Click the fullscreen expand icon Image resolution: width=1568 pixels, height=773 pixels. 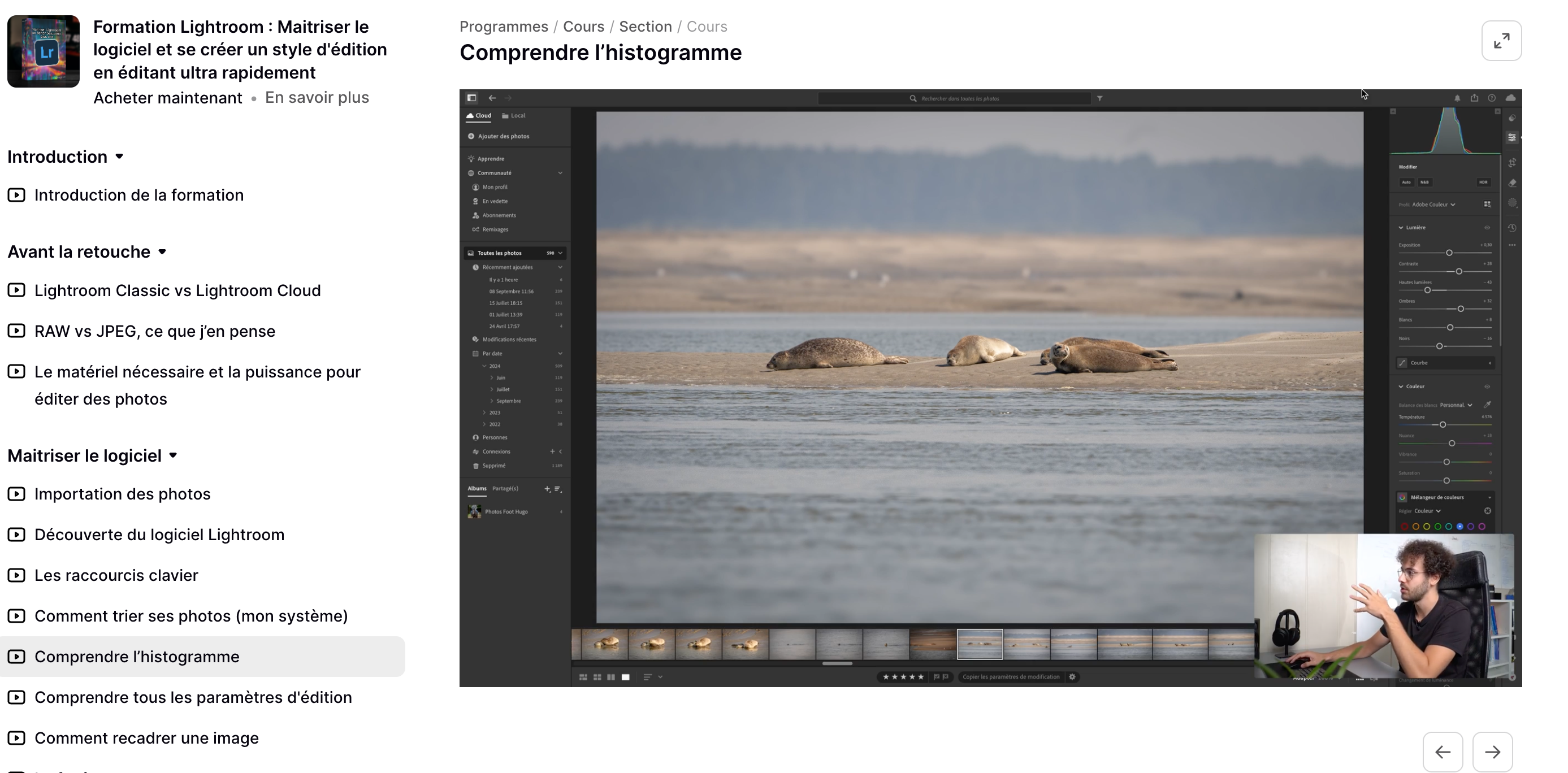(1501, 41)
